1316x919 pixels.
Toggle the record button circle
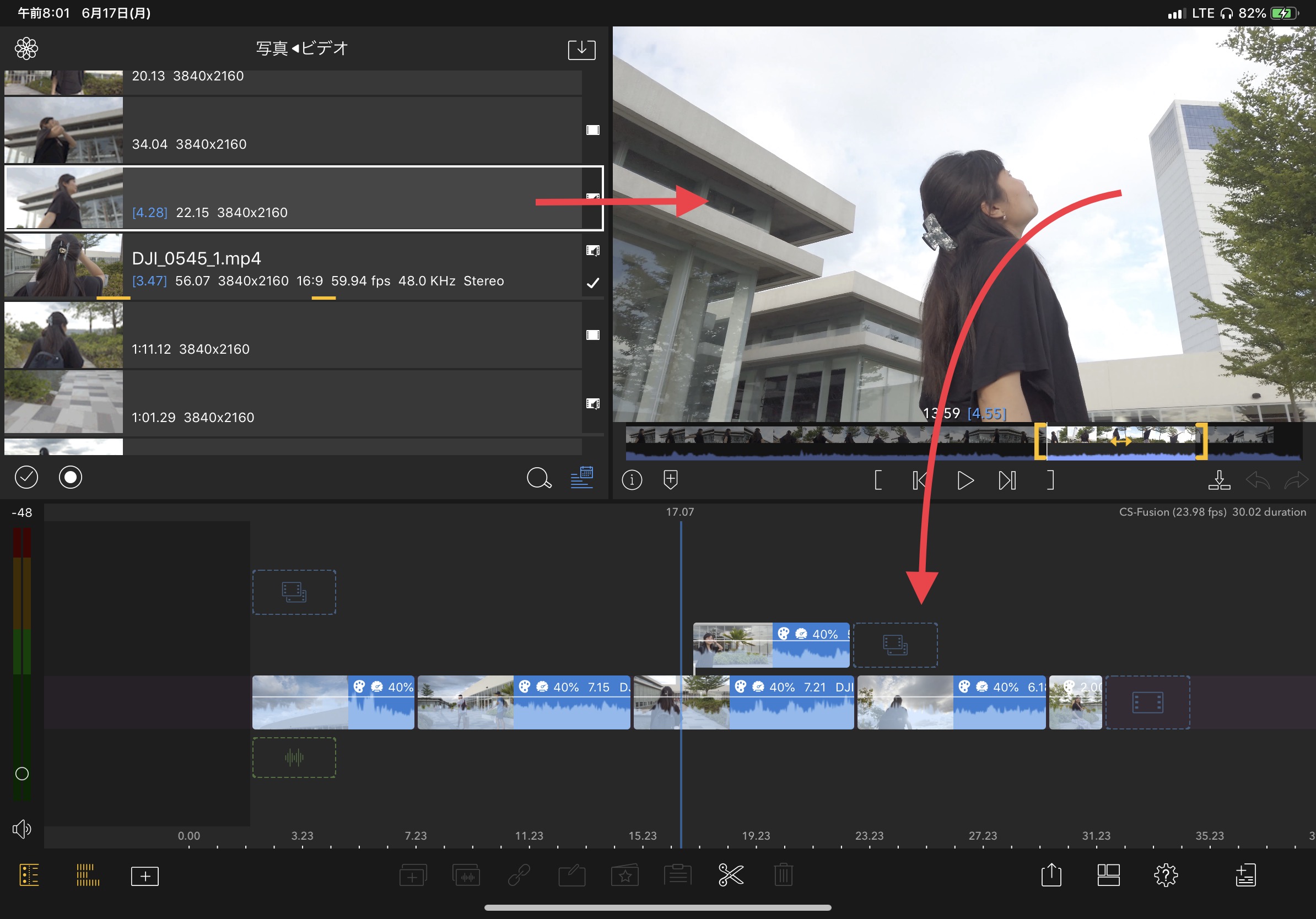pos(71,477)
